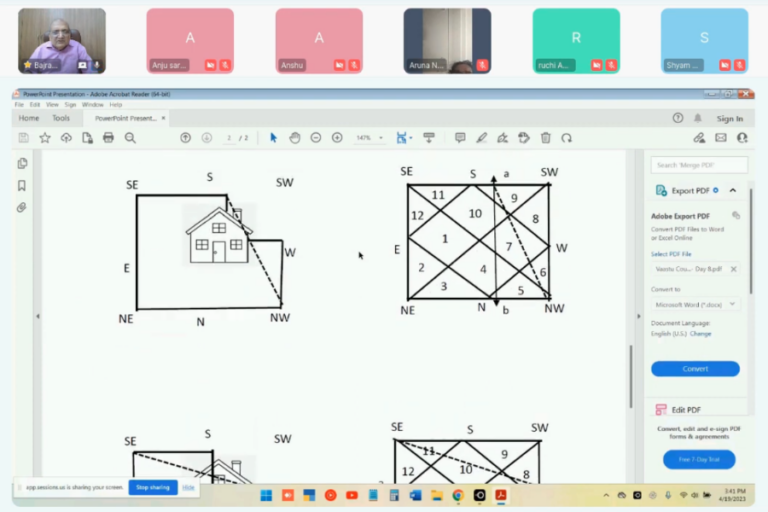Open the find text magnifier icon

pos(130,138)
